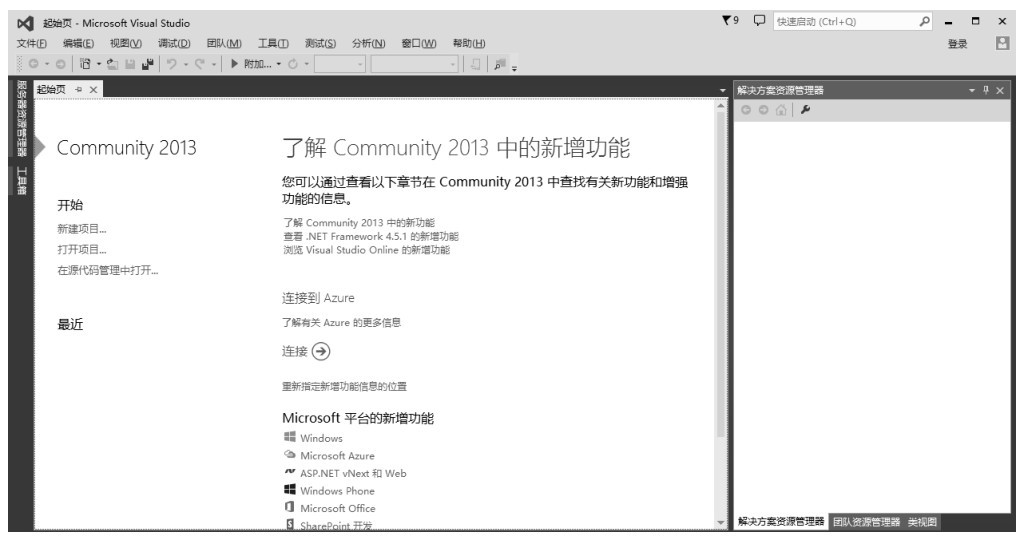Click the Visual Studio logo icon
The width and height of the screenshot is (1023, 539).
25,23
